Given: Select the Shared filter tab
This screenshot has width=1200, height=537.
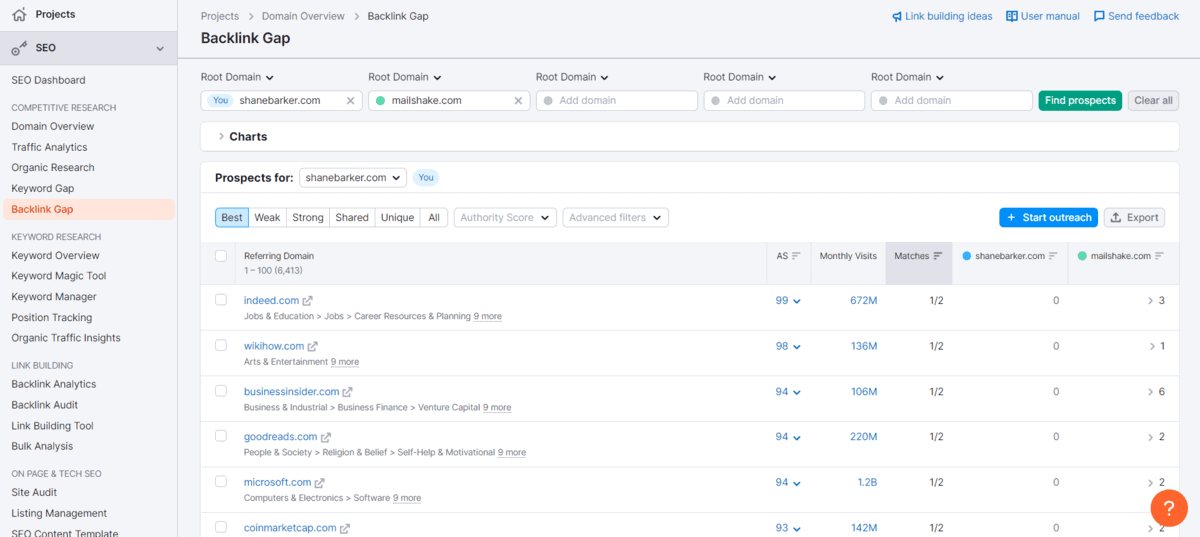Looking at the screenshot, I should (352, 218).
